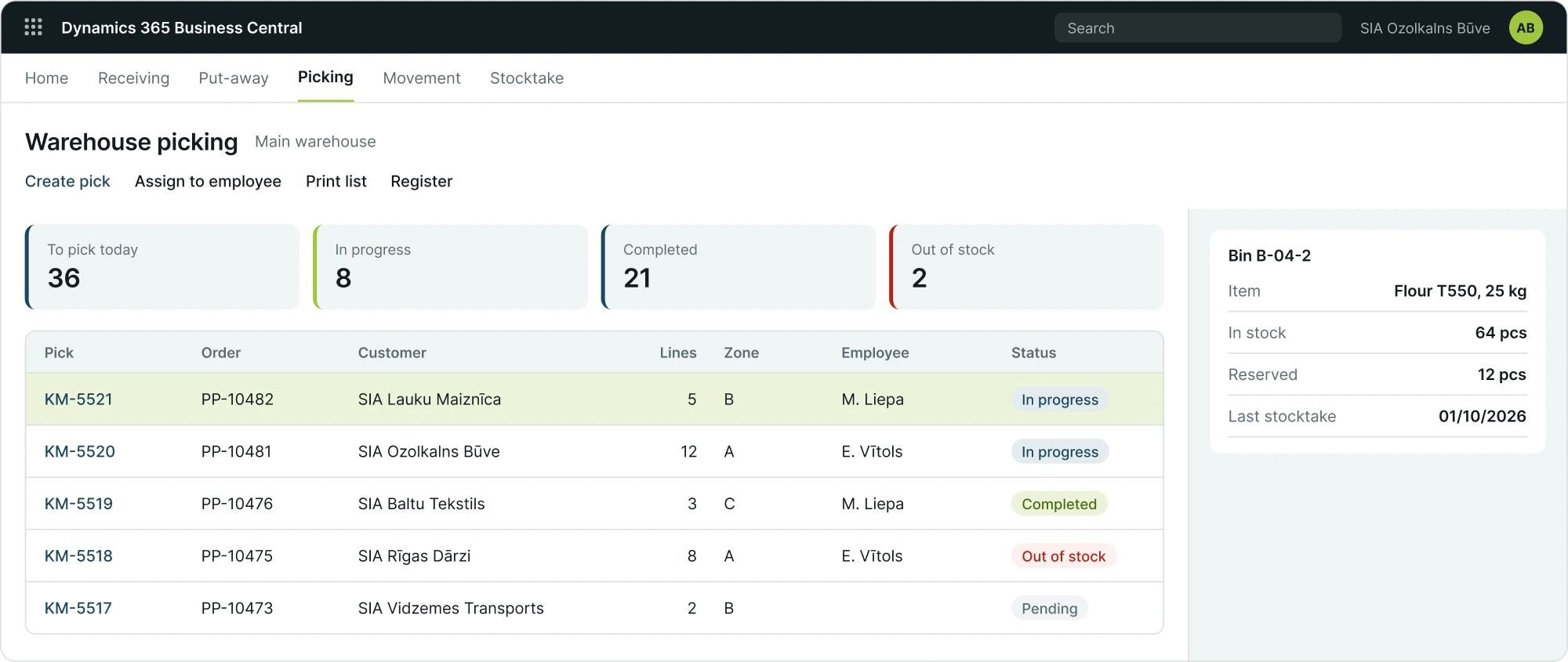Image resolution: width=1568 pixels, height=662 pixels.
Task: Switch to the Receiving tab
Action: (x=133, y=78)
